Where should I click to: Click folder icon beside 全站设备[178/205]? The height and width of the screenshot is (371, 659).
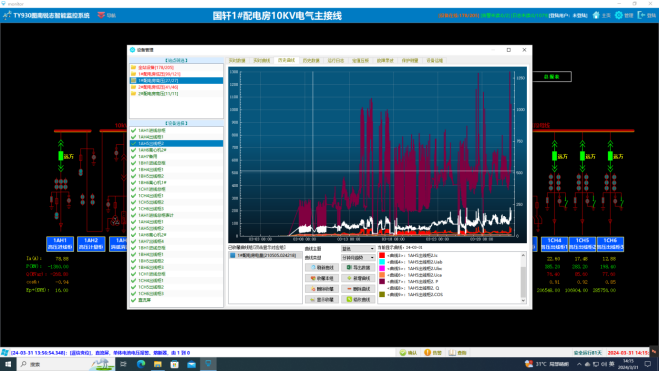click(x=134, y=67)
